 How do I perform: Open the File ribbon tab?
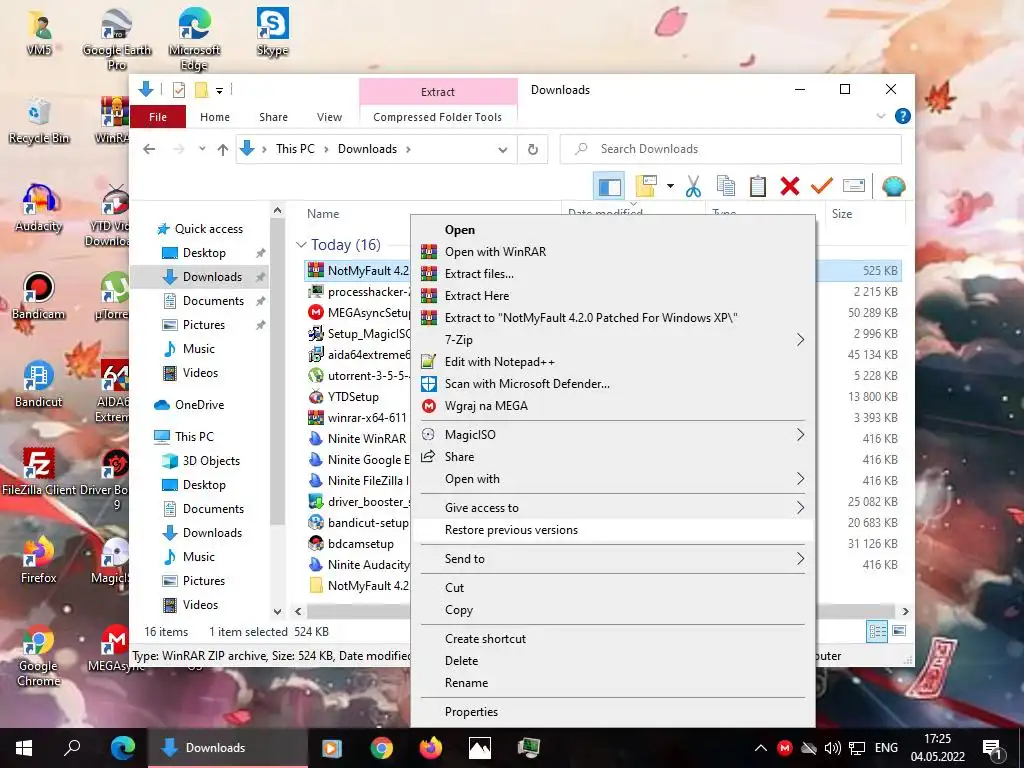tap(158, 117)
